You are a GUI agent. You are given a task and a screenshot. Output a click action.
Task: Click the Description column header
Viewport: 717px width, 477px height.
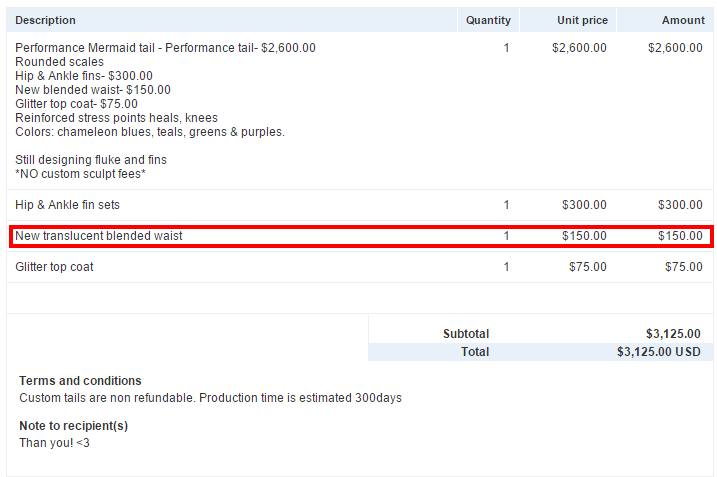[x=45, y=20]
